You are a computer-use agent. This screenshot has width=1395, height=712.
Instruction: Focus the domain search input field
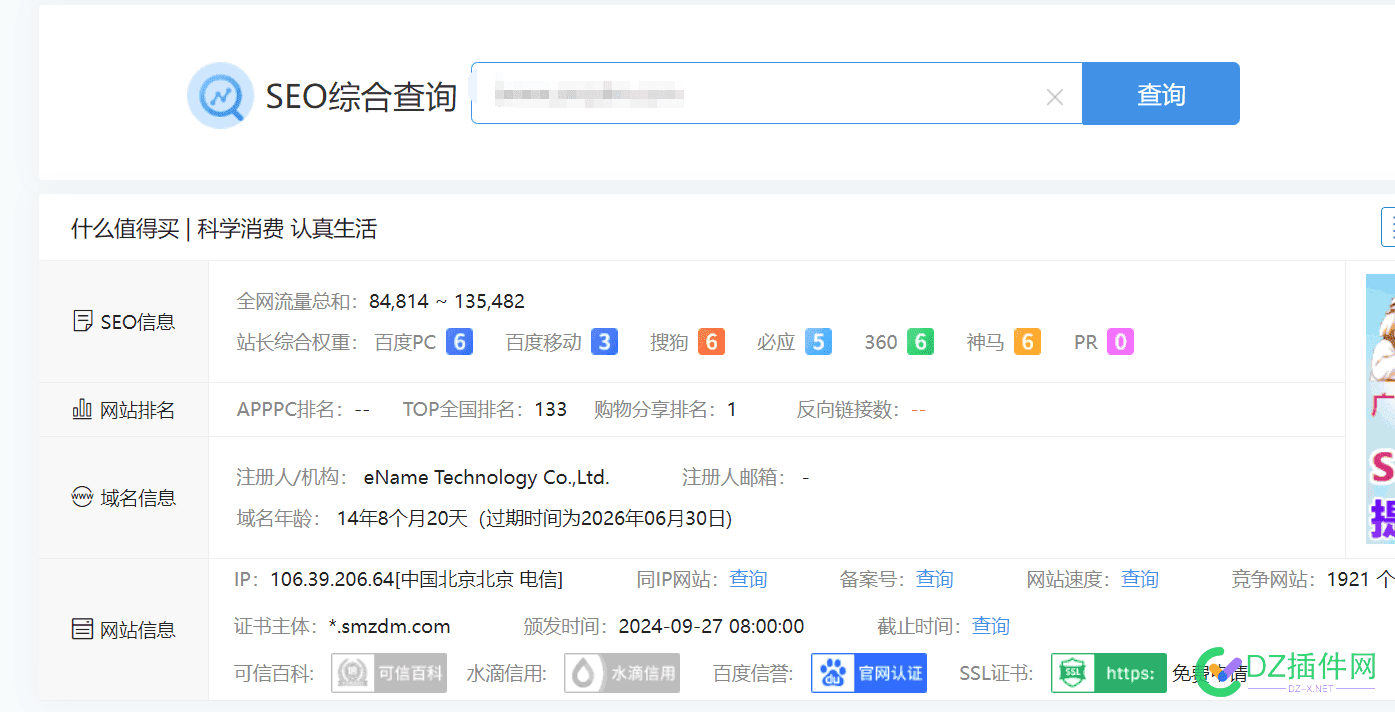pyautogui.click(x=776, y=94)
